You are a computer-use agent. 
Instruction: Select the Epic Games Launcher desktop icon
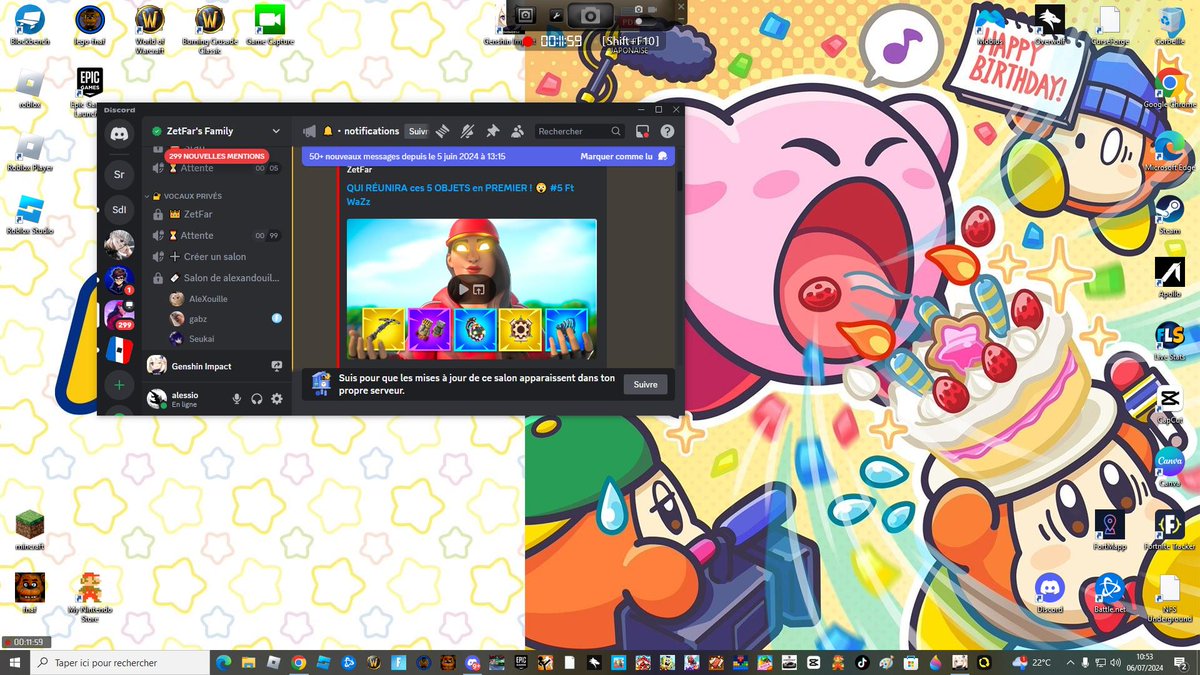[91, 92]
